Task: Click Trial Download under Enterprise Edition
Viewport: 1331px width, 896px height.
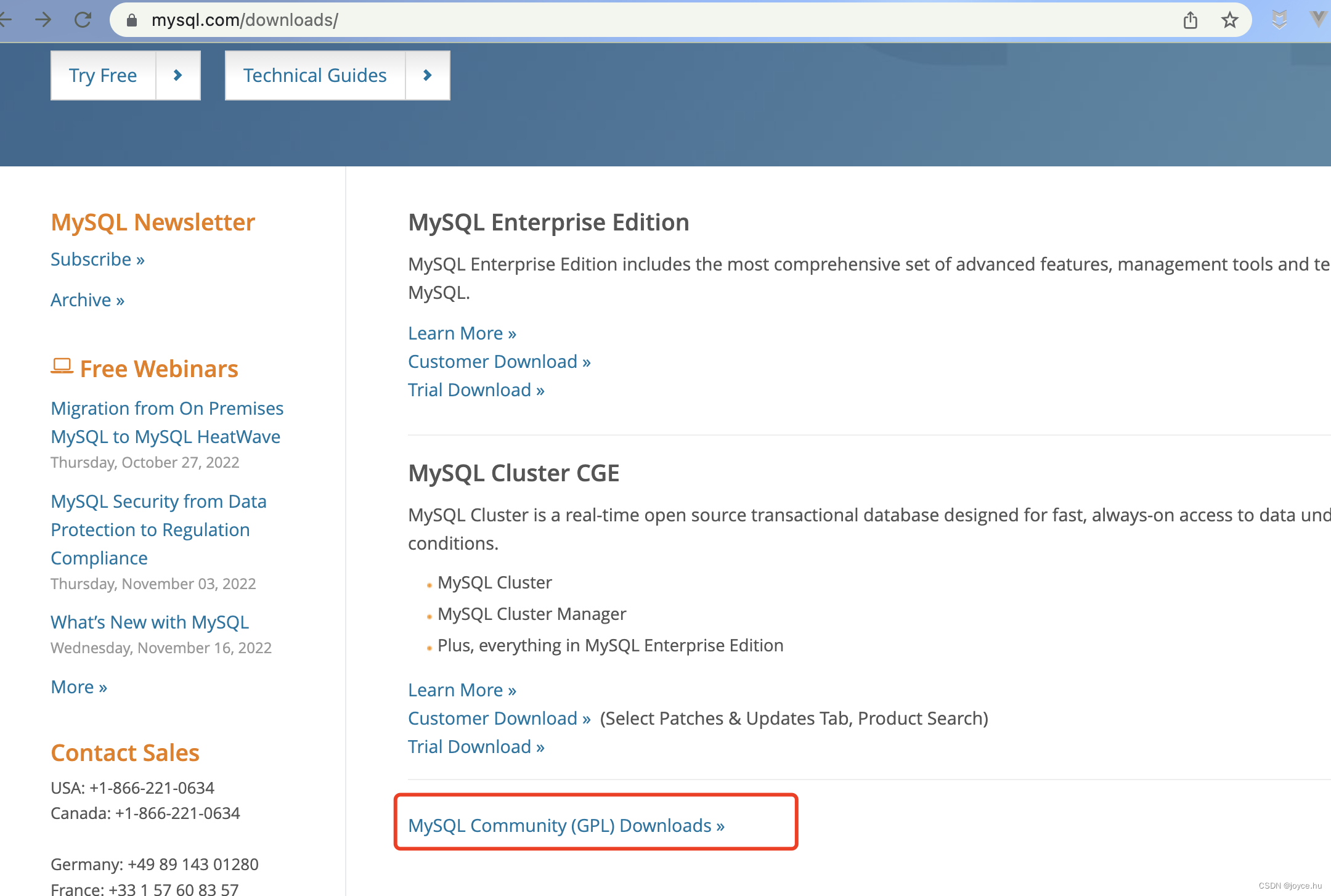Action: pos(476,390)
